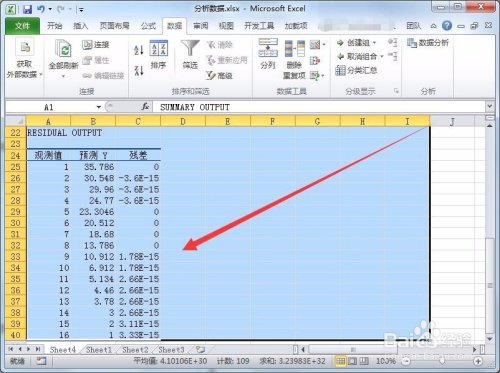Go to last sheet navigation arrow
Viewport: 500px width, 373px height.
(x=38, y=349)
